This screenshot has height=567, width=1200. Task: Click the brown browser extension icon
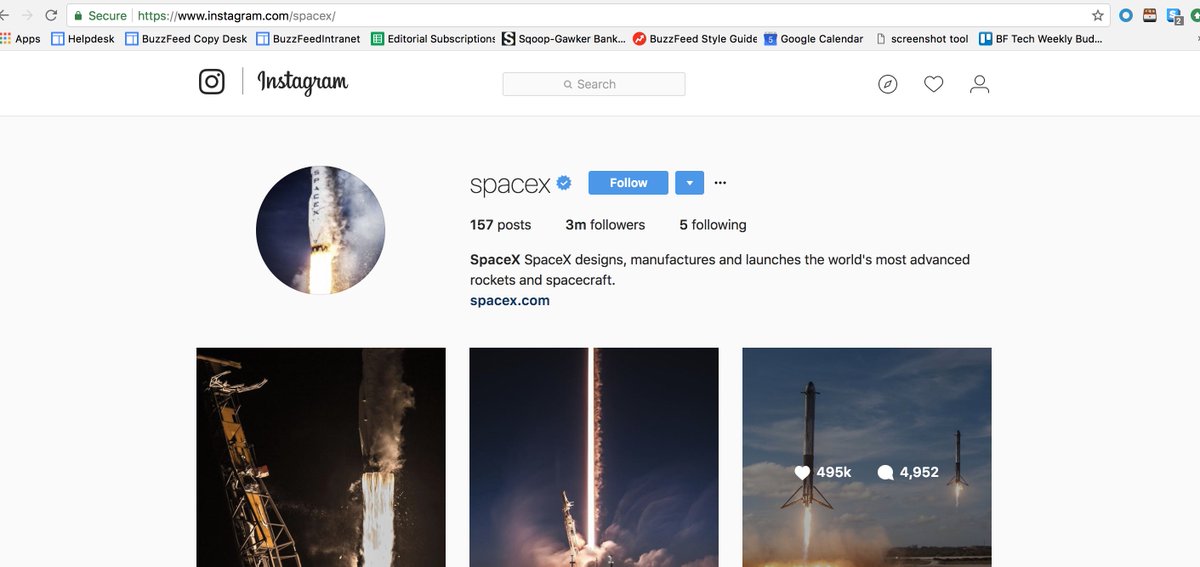tap(1150, 16)
